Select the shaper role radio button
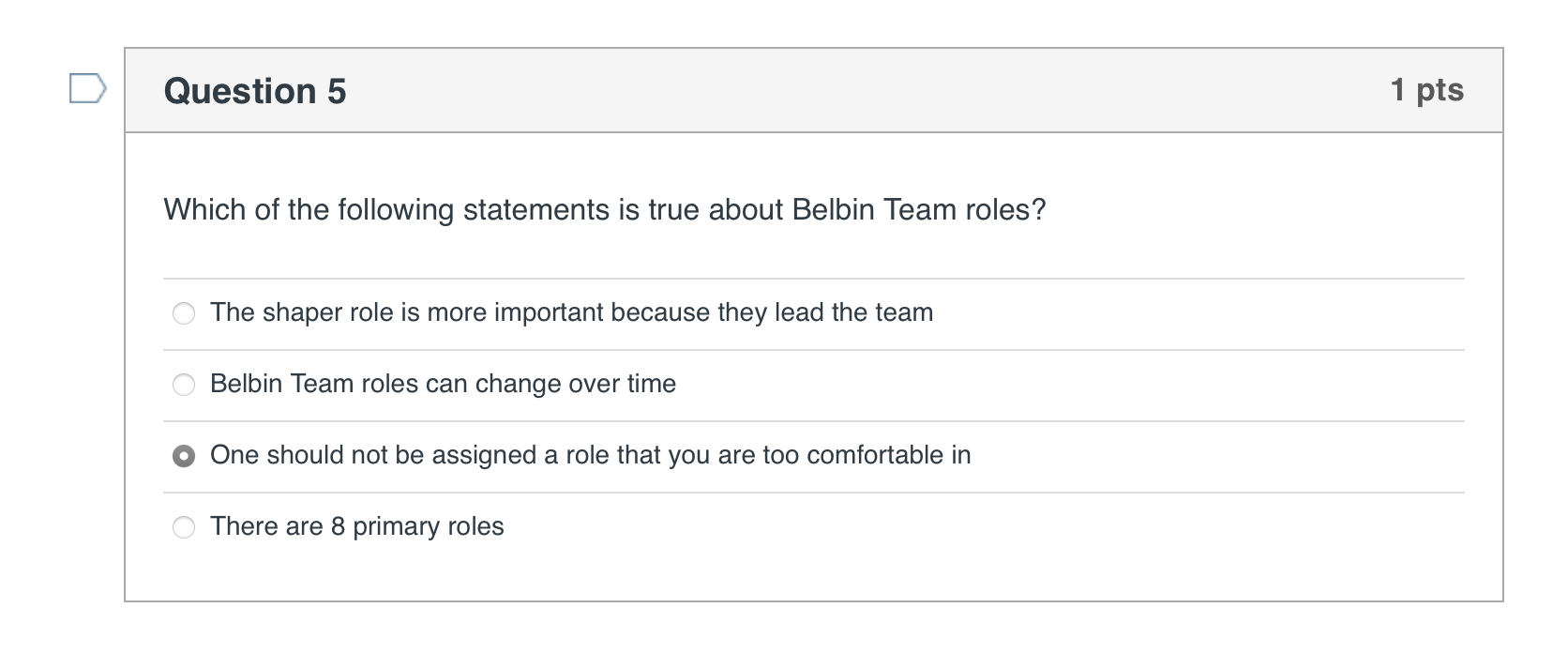1568x653 pixels. (x=184, y=313)
